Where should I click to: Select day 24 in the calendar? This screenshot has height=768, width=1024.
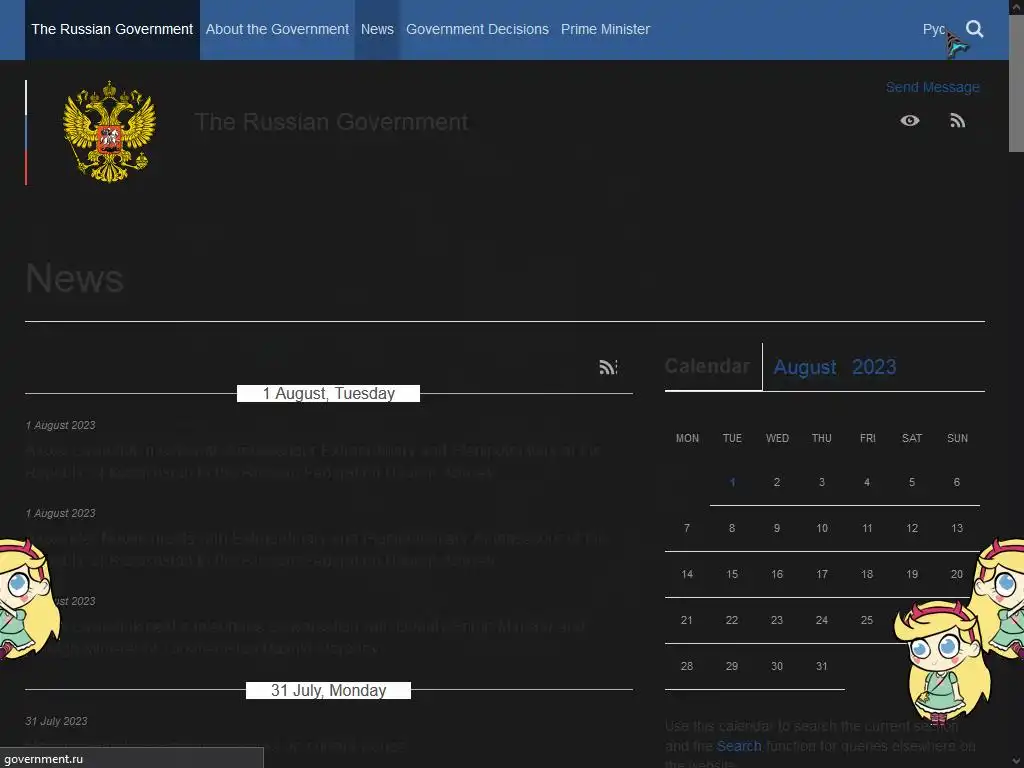point(822,620)
